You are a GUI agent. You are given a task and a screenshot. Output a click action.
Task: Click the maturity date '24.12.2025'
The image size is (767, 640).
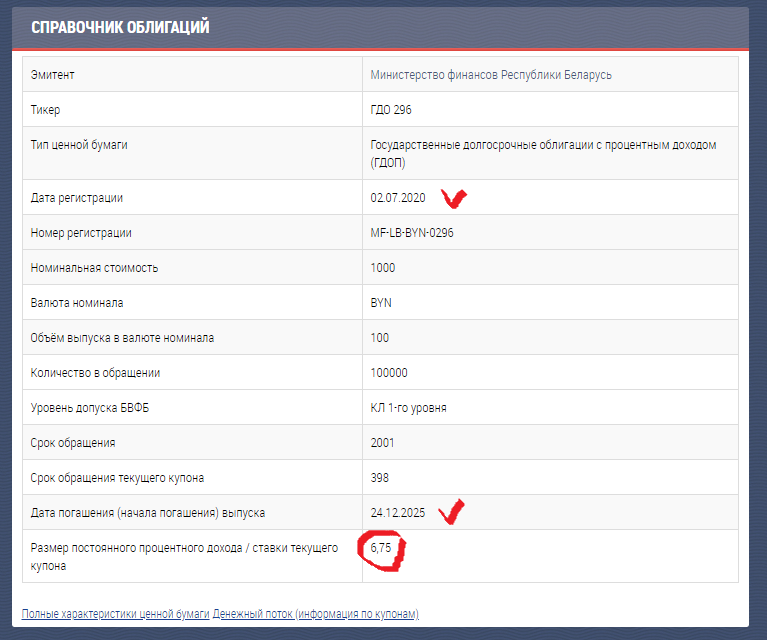[x=398, y=513]
